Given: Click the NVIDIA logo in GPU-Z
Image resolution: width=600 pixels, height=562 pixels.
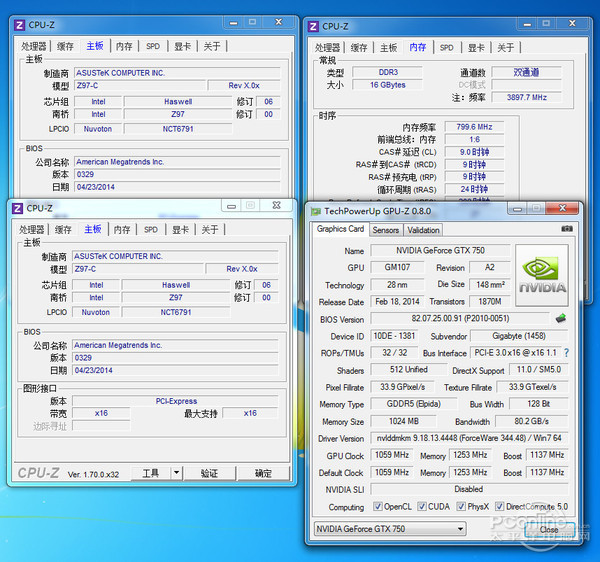Looking at the screenshot, I should [541, 275].
